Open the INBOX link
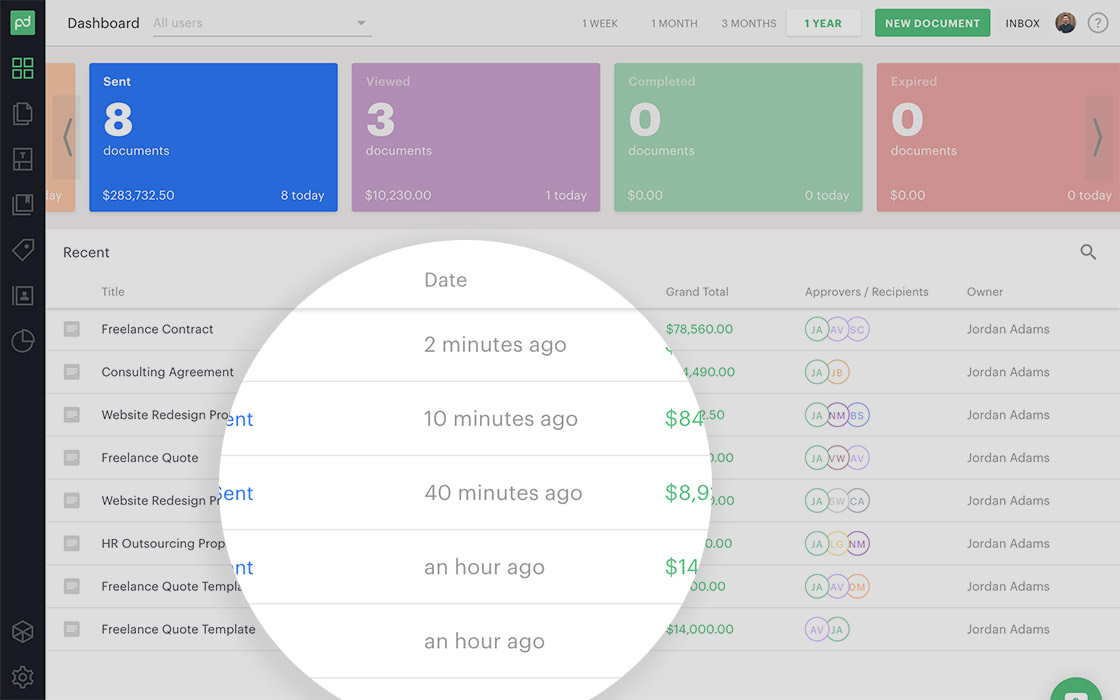This screenshot has width=1120, height=700. (1022, 24)
